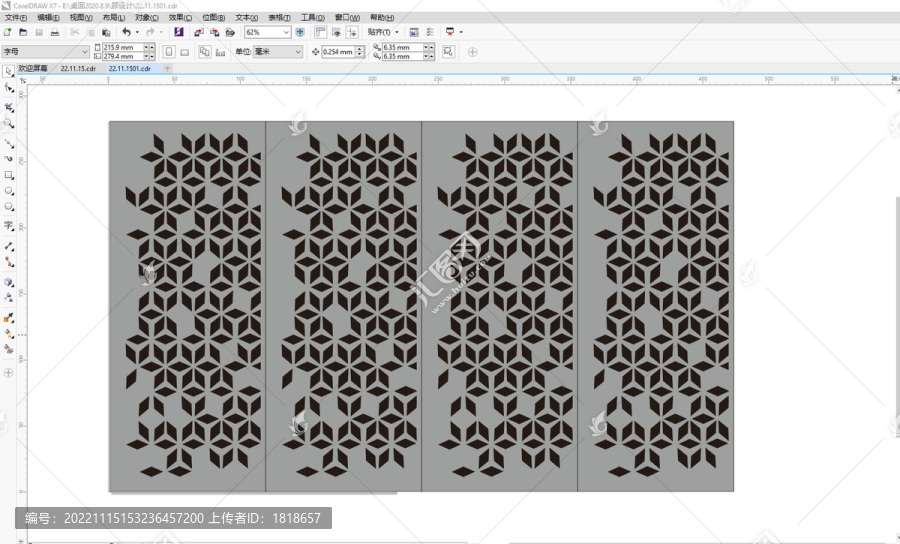Expand the application launcher arrow
This screenshot has width=900, height=544.
461,32
